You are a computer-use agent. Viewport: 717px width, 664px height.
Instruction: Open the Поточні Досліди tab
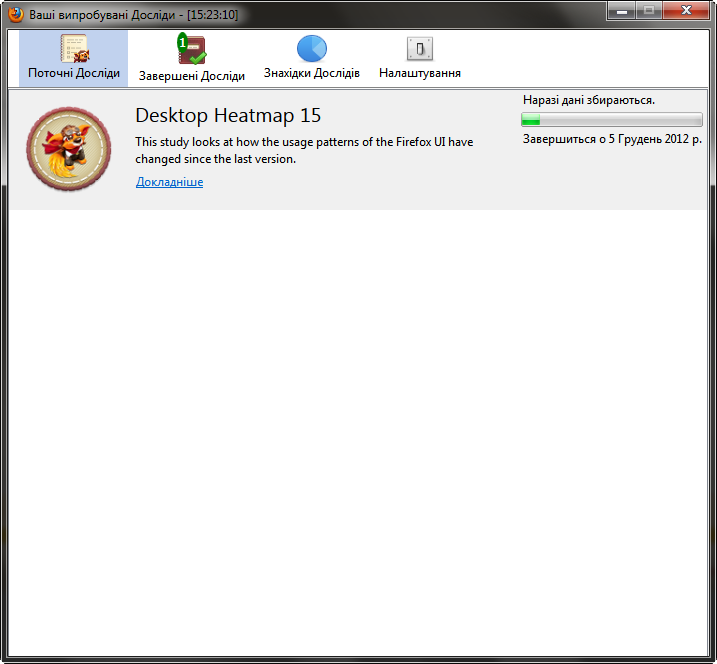pyautogui.click(x=73, y=59)
